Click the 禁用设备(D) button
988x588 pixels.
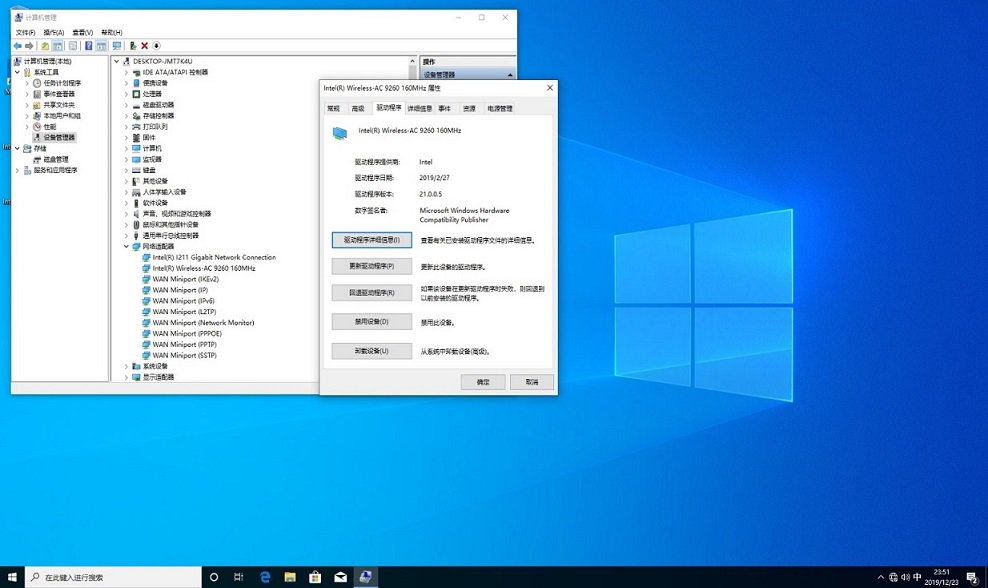tap(371, 322)
